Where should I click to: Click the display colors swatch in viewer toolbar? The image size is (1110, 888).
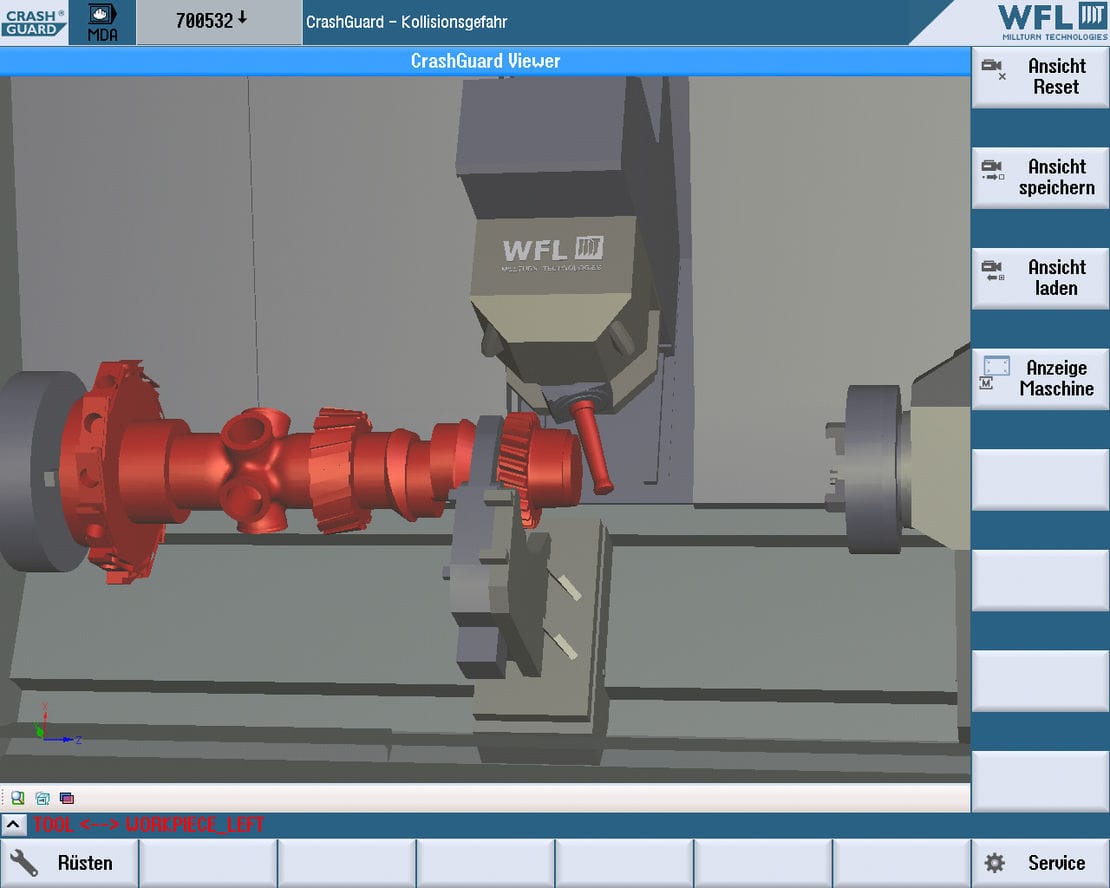click(66, 797)
